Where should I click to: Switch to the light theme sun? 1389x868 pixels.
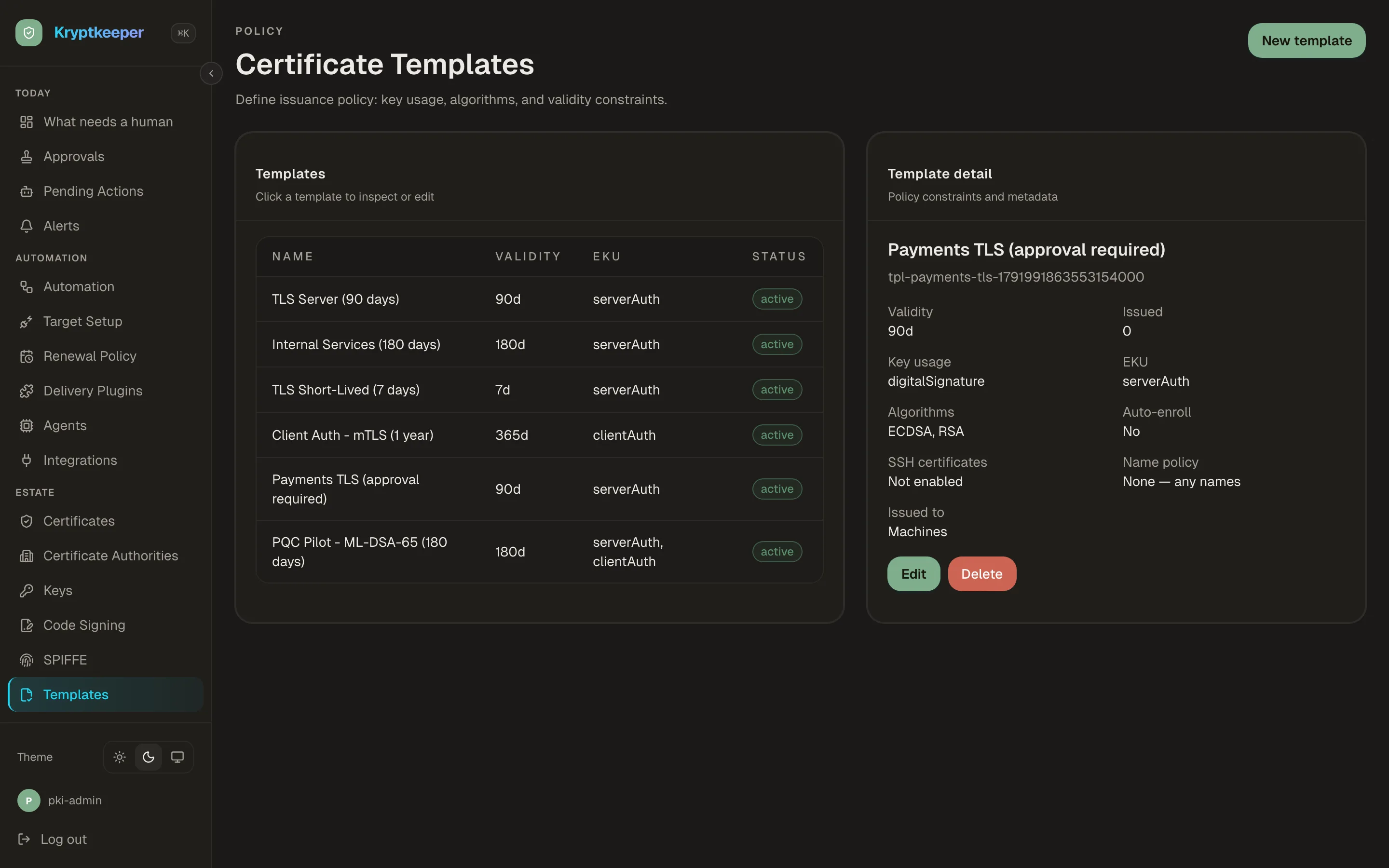120,757
